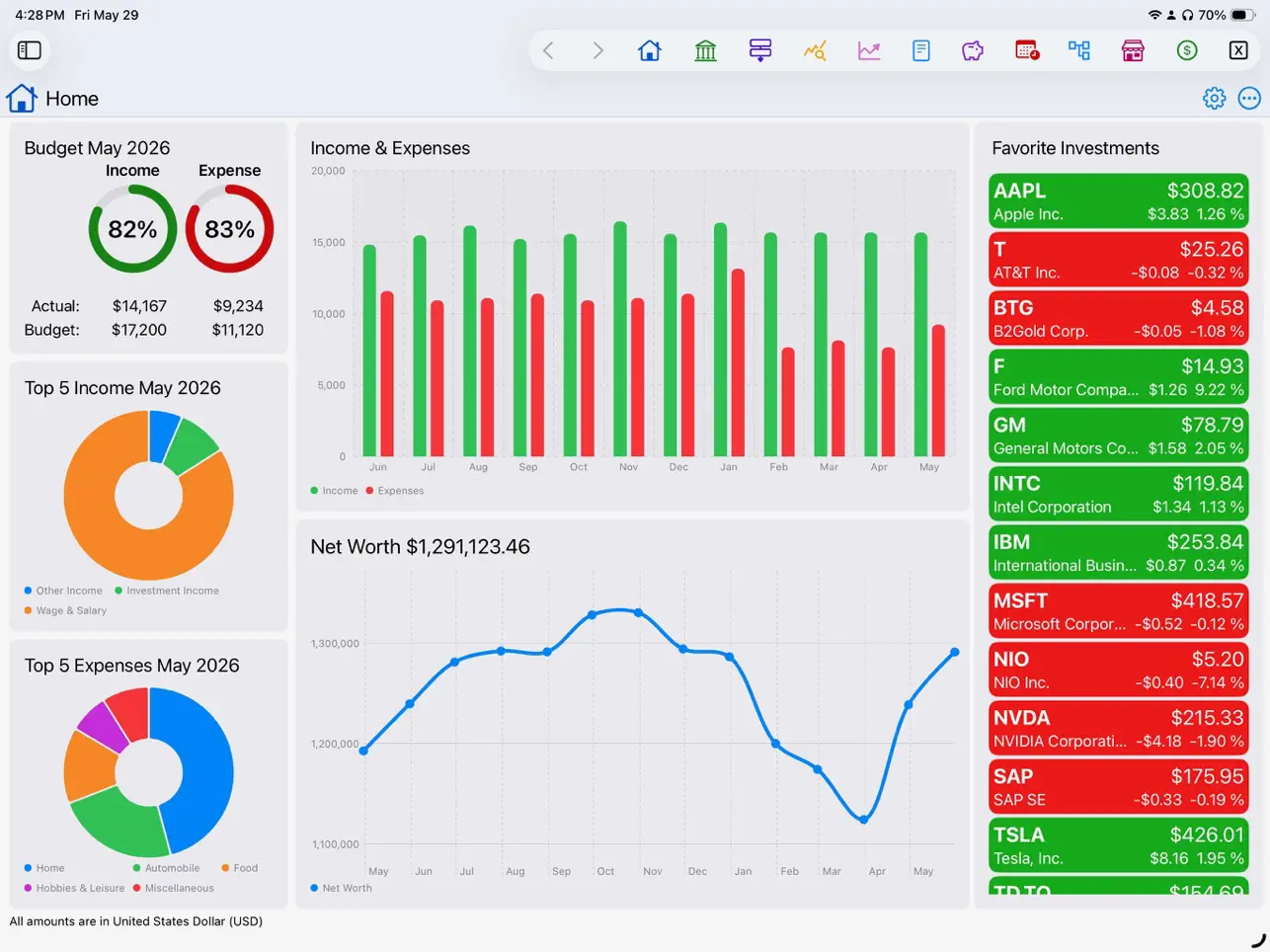Open Home from the toolbar house icon
Image resolution: width=1270 pixels, height=952 pixels.
pyautogui.click(x=650, y=50)
